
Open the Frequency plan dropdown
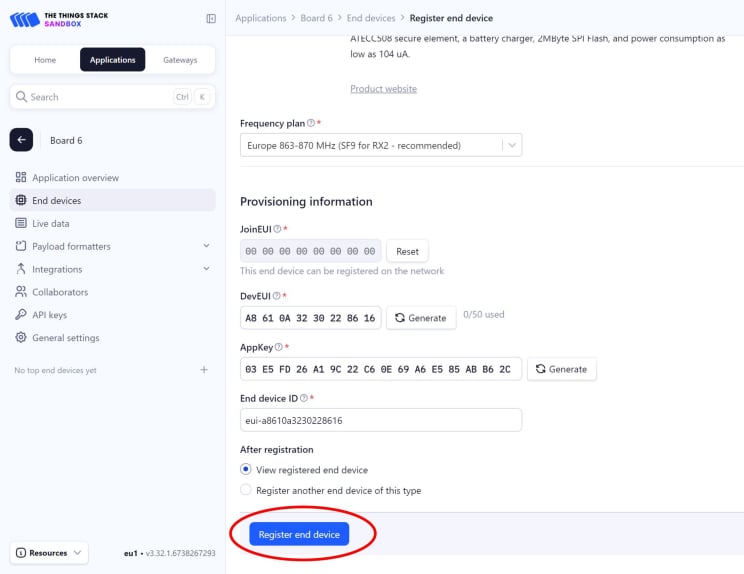pos(381,145)
